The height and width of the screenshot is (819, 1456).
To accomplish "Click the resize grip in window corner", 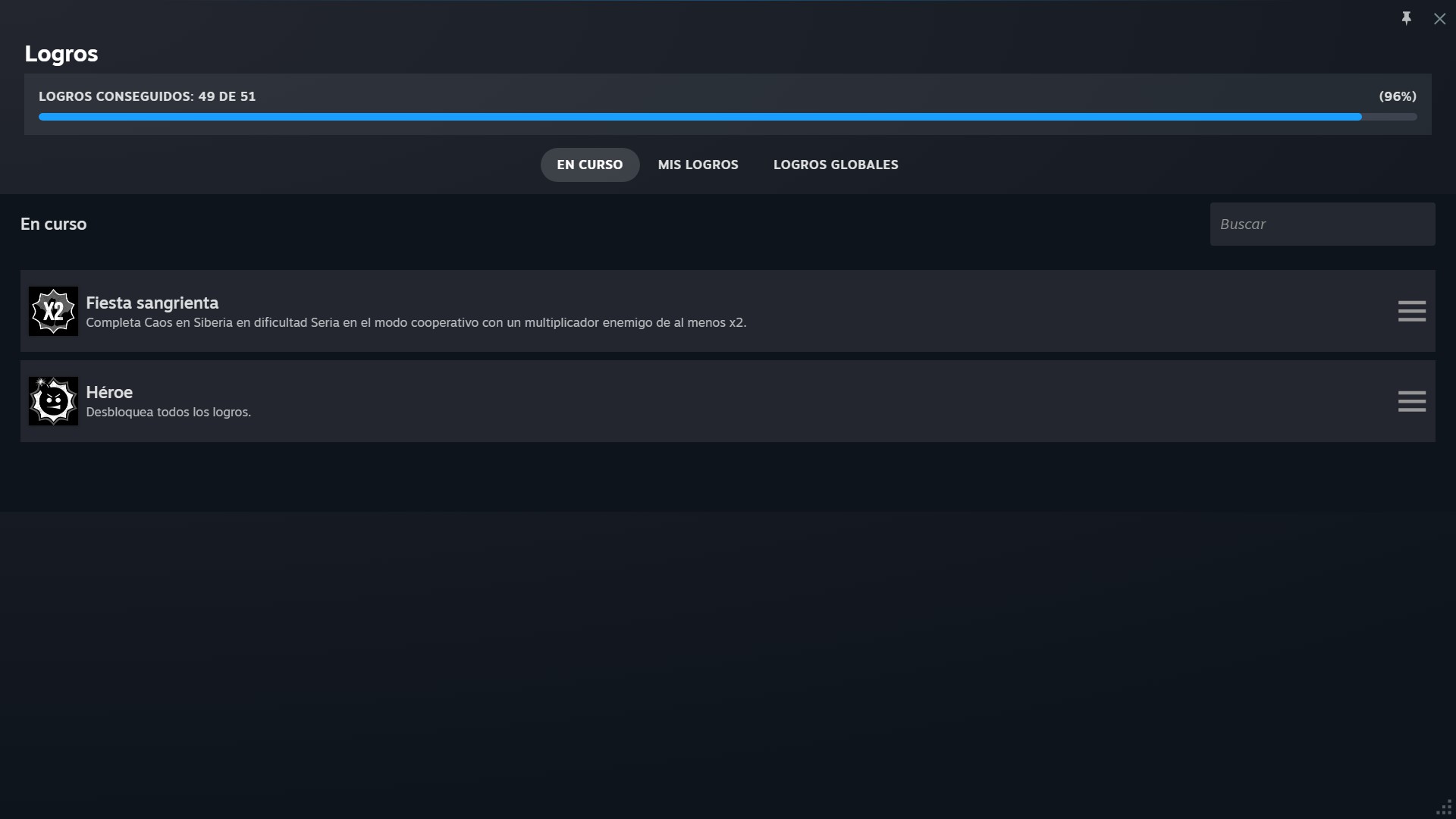I will tap(1445, 808).
